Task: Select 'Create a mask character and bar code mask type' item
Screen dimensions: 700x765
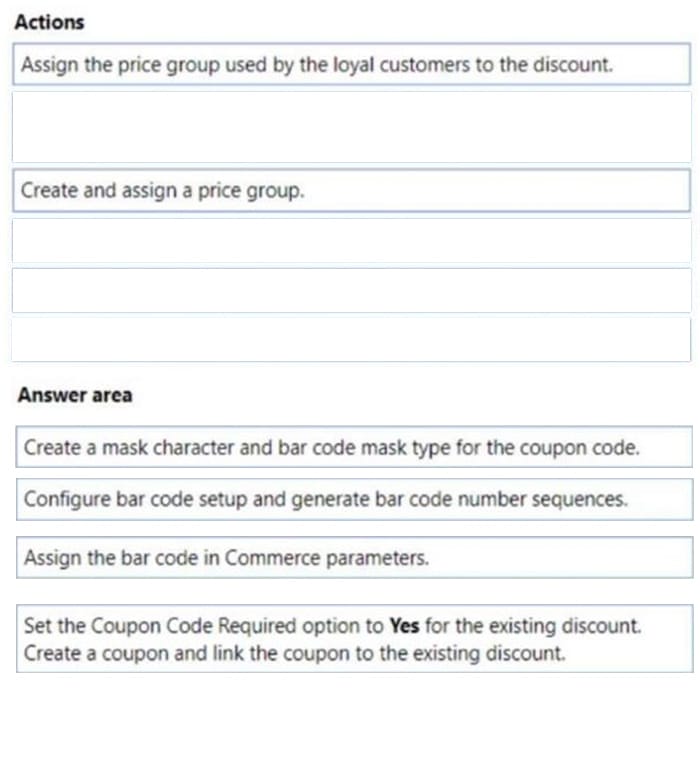Action: (354, 447)
